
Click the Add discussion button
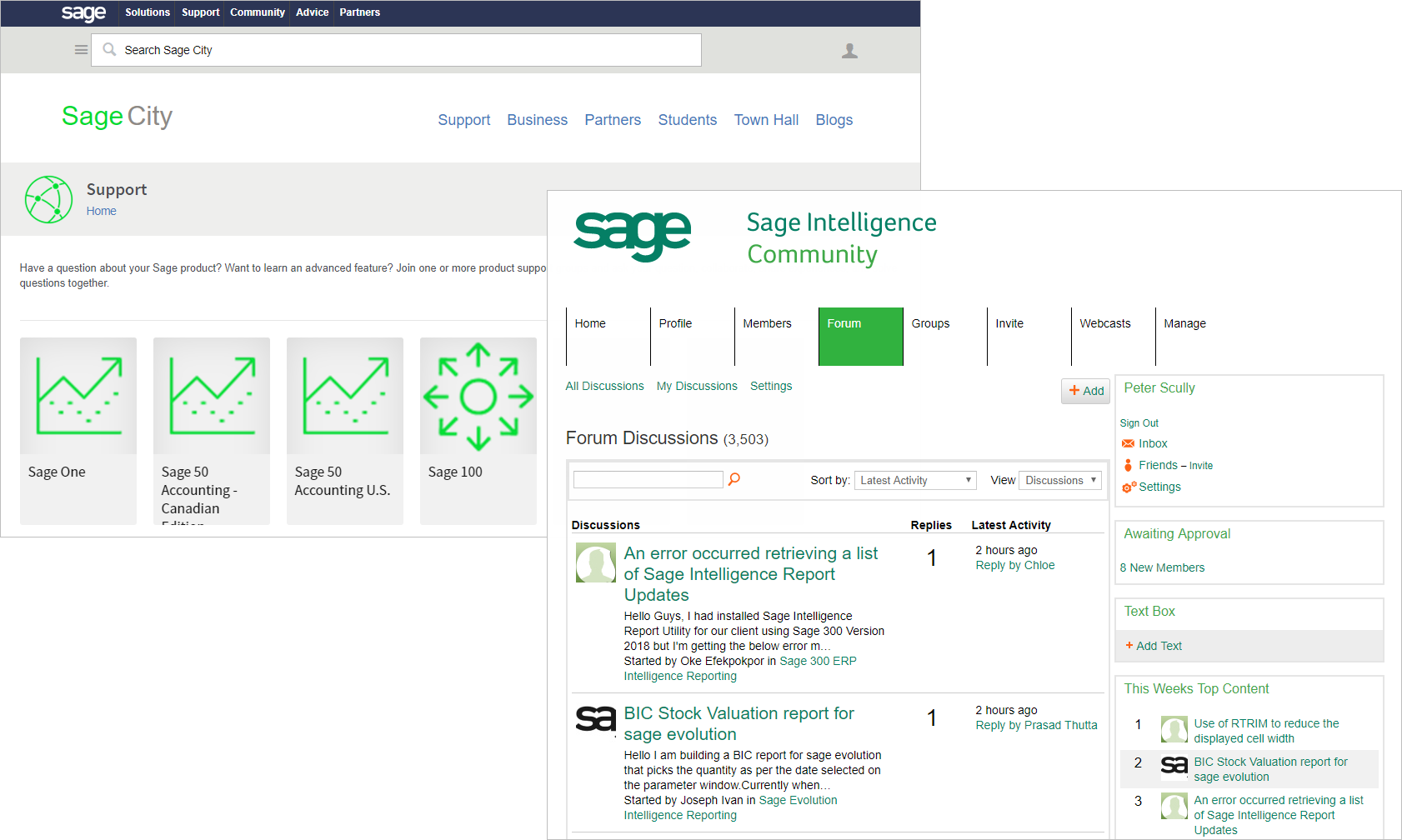1086,391
